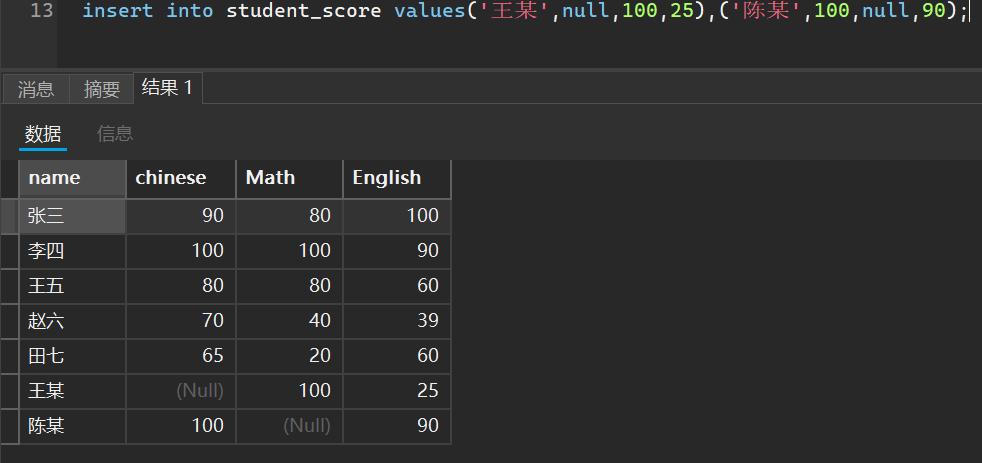Click 田七's Math score 20

click(289, 356)
